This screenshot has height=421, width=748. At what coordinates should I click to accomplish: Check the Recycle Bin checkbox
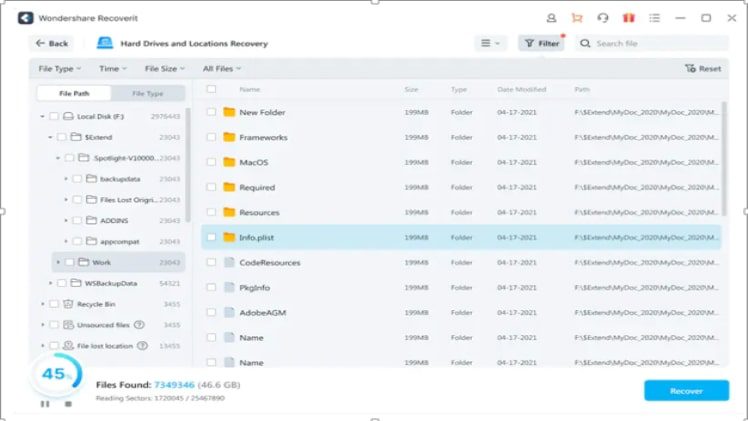54,304
